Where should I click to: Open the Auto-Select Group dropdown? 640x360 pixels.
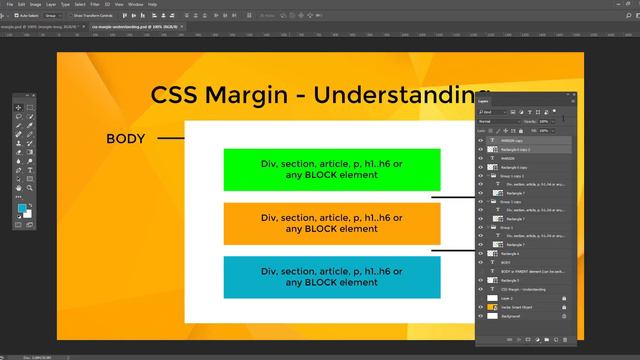[x=53, y=16]
